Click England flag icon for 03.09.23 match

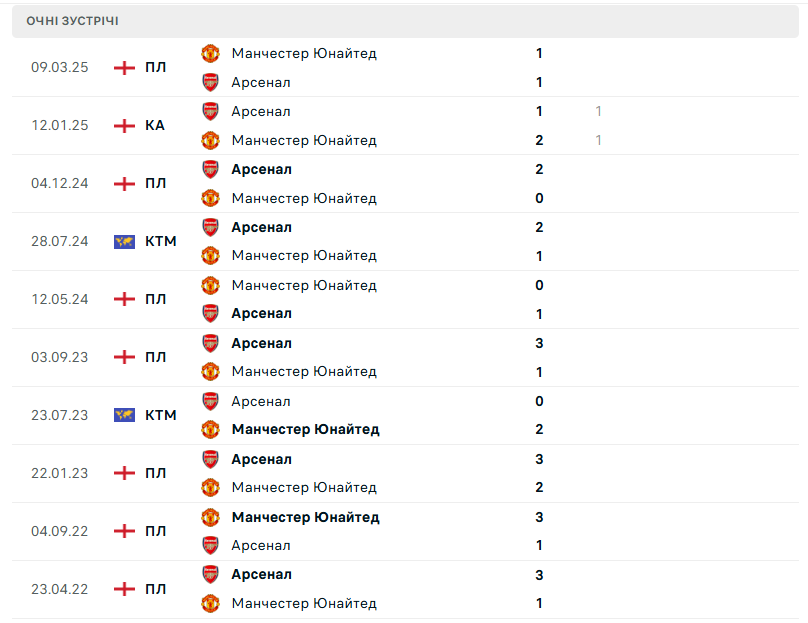[x=124, y=357]
